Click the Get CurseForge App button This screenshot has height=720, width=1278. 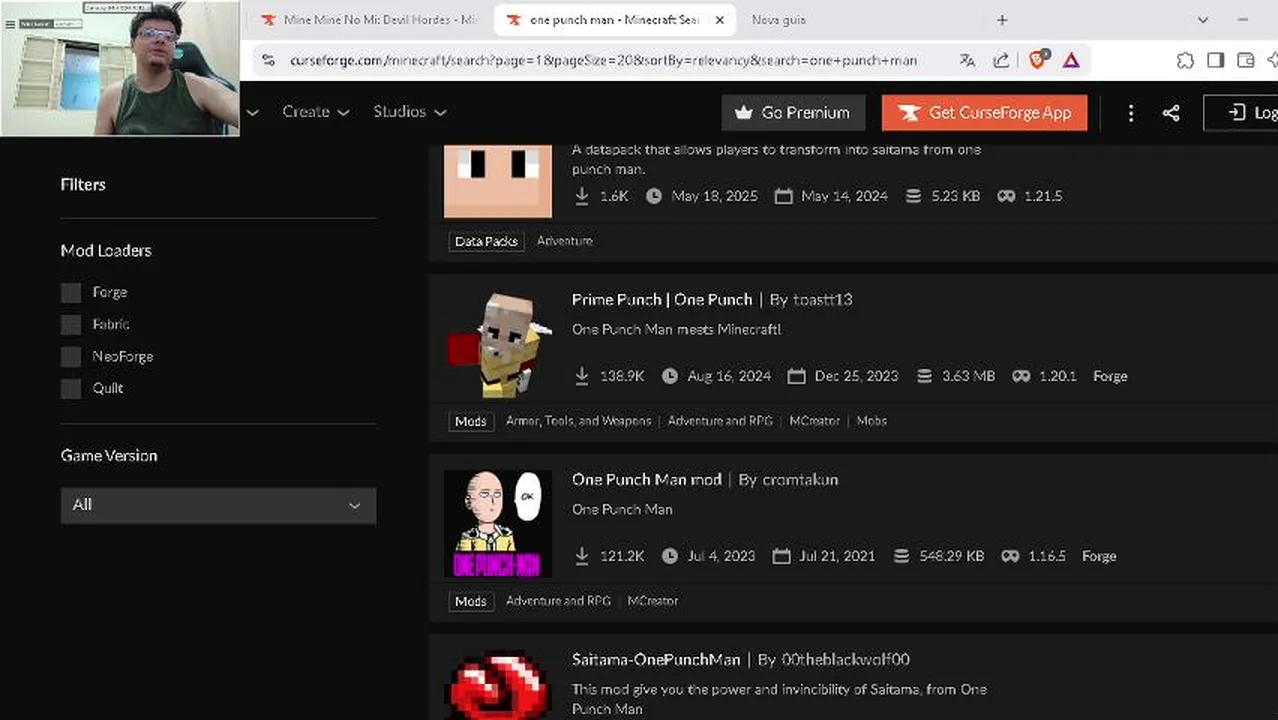984,113
